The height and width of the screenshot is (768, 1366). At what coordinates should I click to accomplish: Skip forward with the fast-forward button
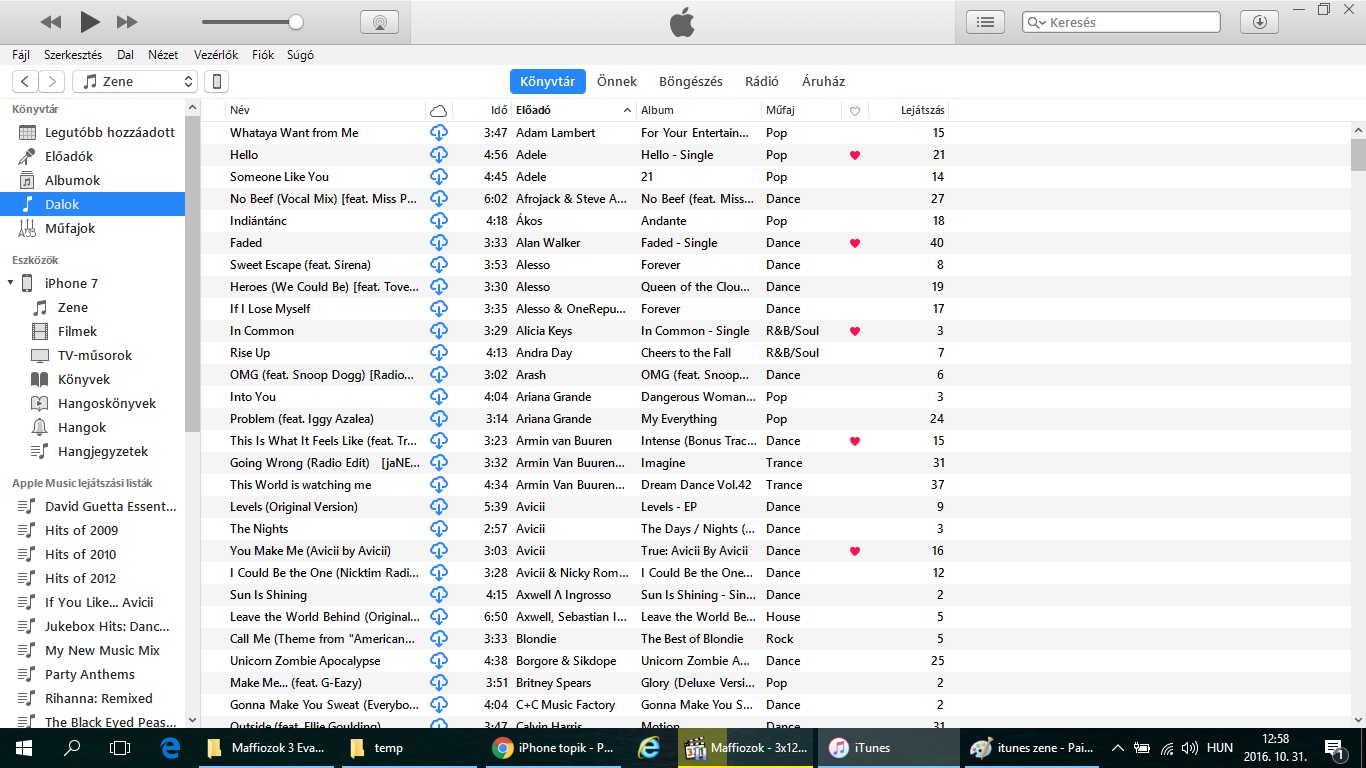[127, 22]
